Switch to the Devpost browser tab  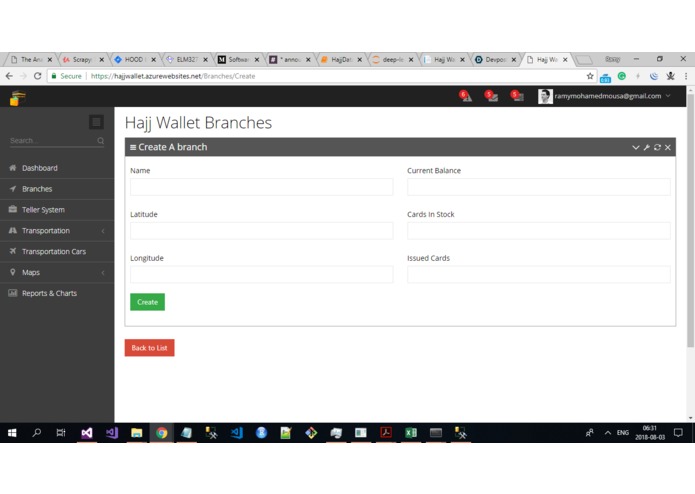(495, 59)
